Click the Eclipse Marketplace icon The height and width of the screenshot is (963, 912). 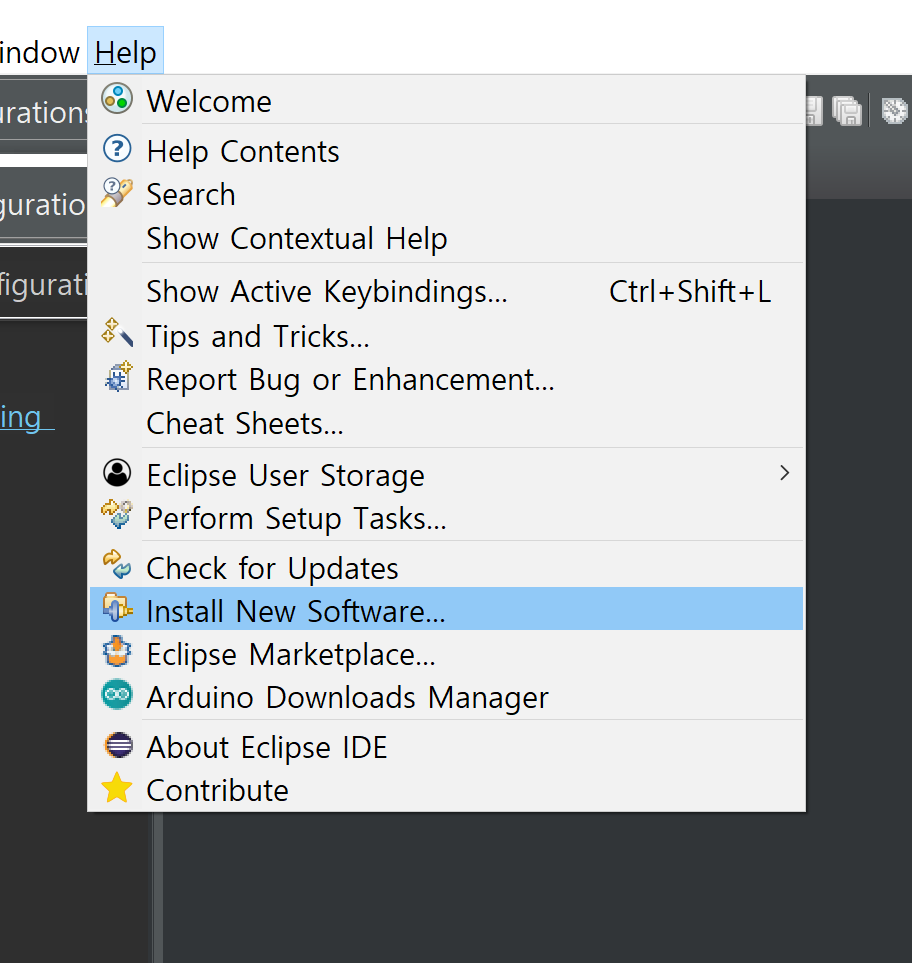tap(117, 651)
